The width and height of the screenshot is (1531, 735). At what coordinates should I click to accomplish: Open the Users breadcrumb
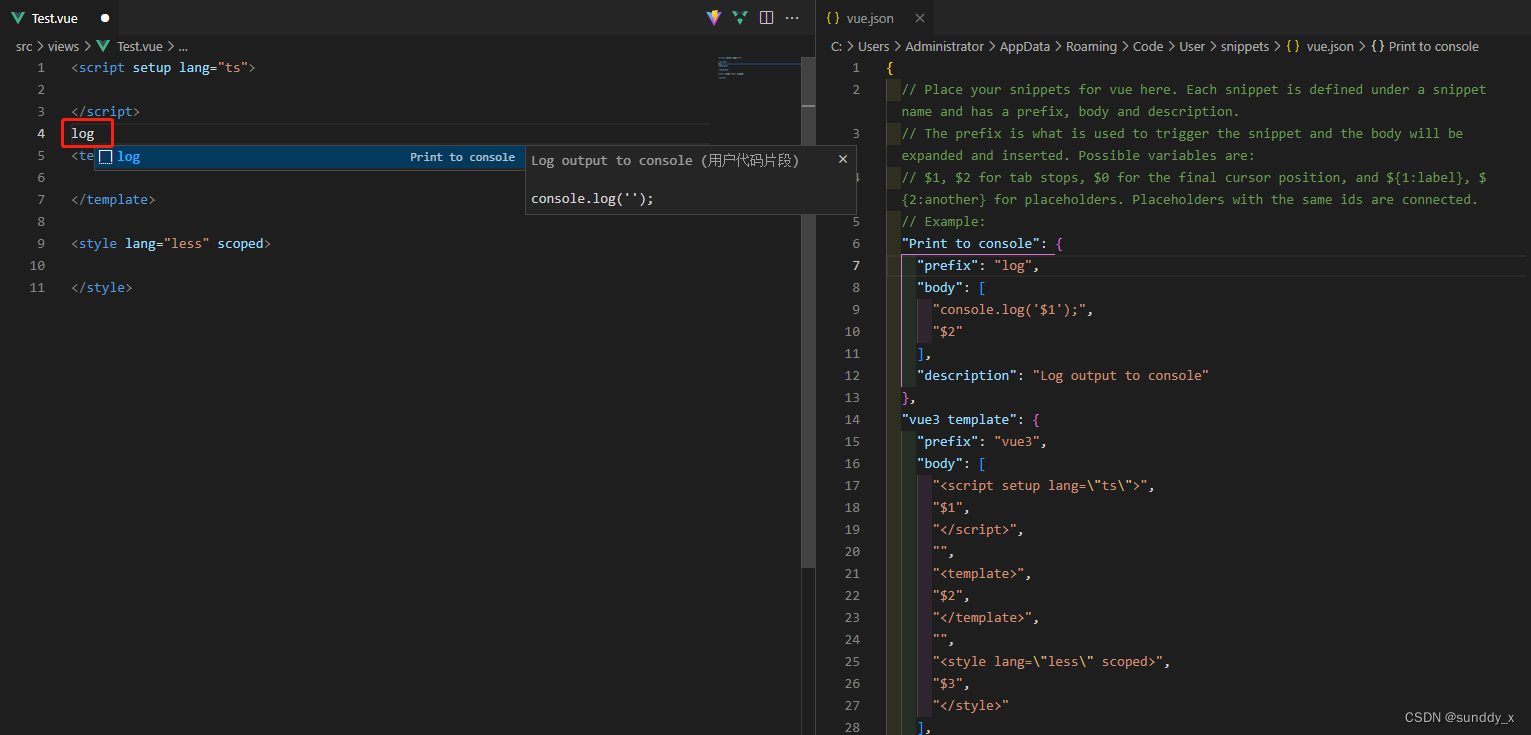pos(873,46)
